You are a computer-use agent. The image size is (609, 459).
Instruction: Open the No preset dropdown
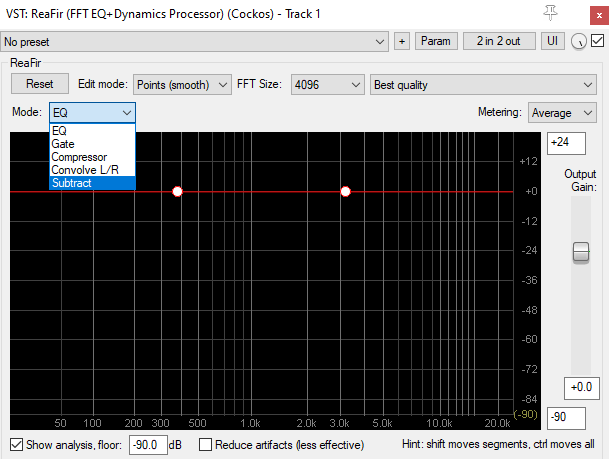point(195,42)
